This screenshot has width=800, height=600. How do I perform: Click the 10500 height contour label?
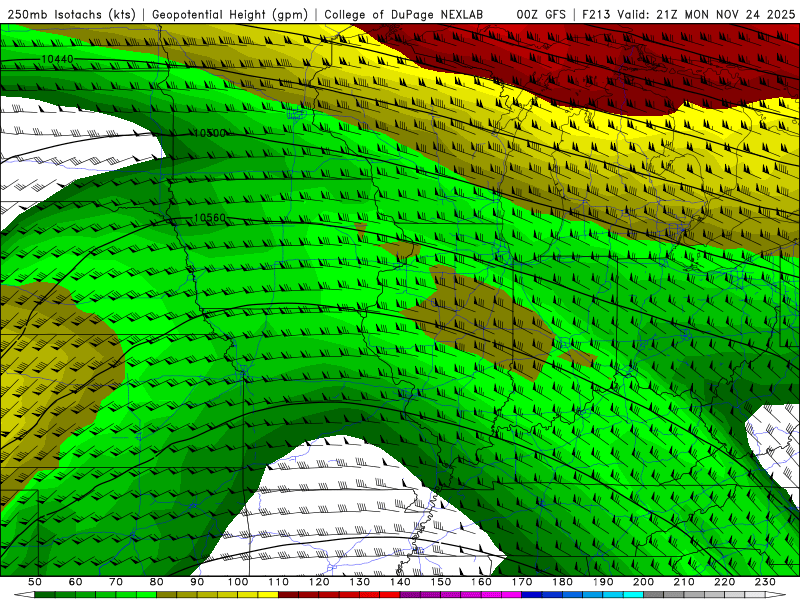click(210, 133)
